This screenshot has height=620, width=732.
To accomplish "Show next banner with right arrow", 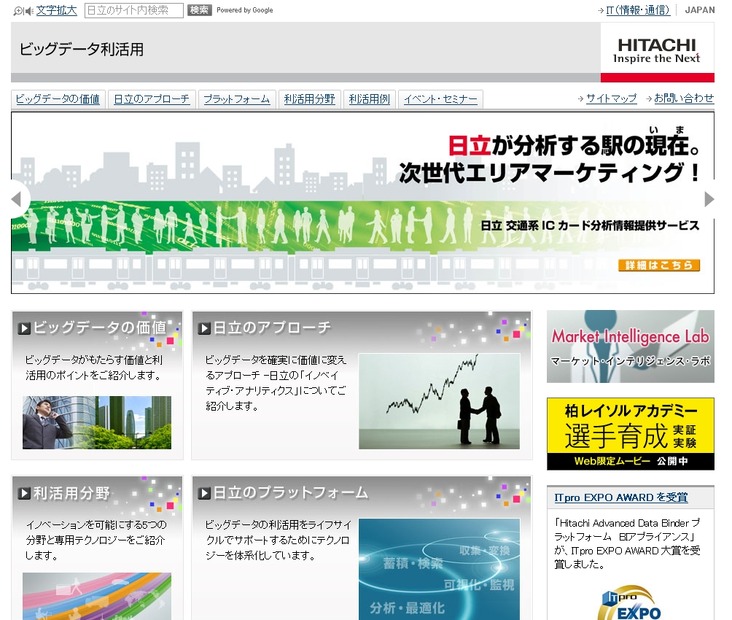I will (x=709, y=199).
